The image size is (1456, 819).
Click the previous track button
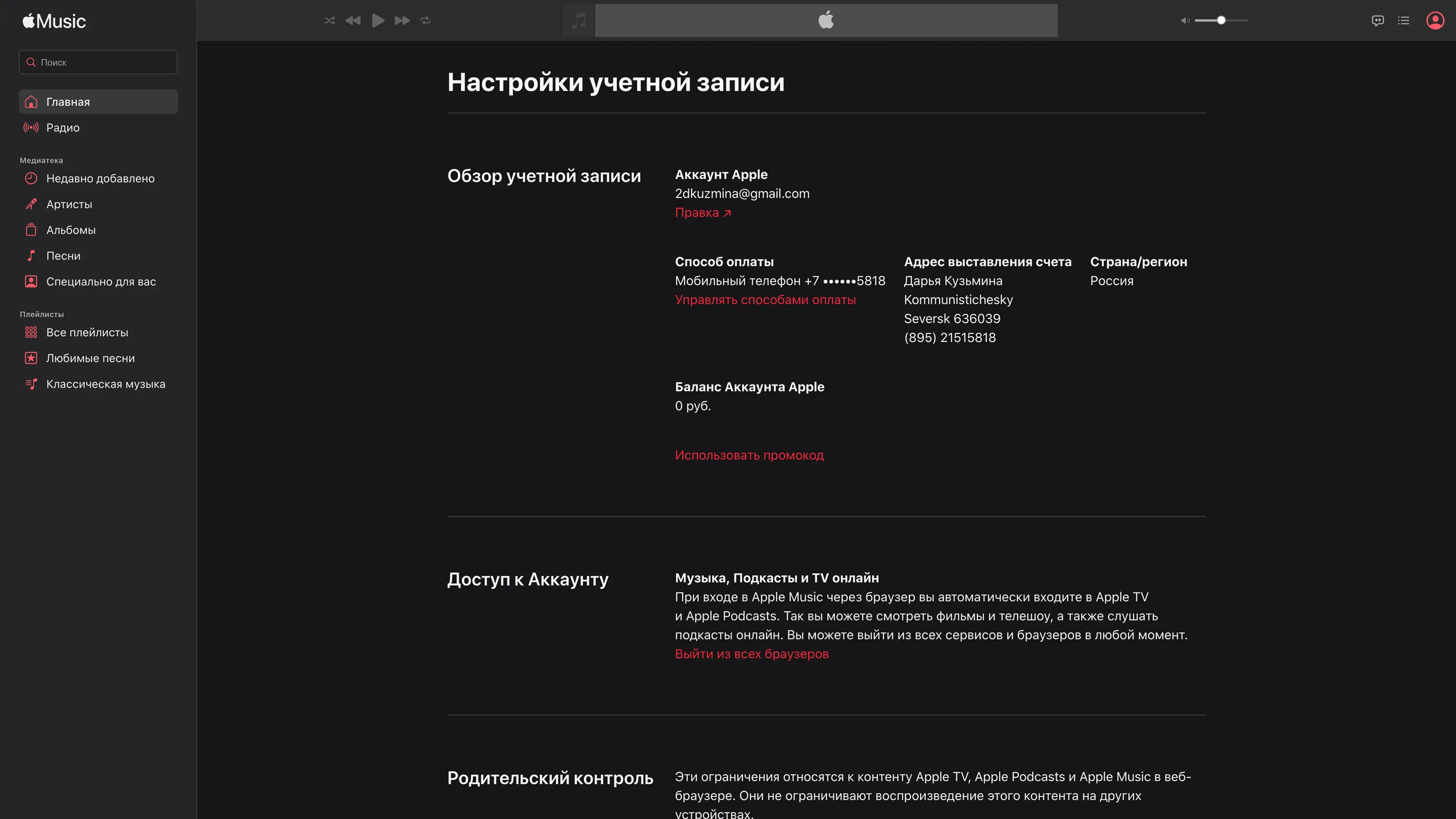[353, 20]
